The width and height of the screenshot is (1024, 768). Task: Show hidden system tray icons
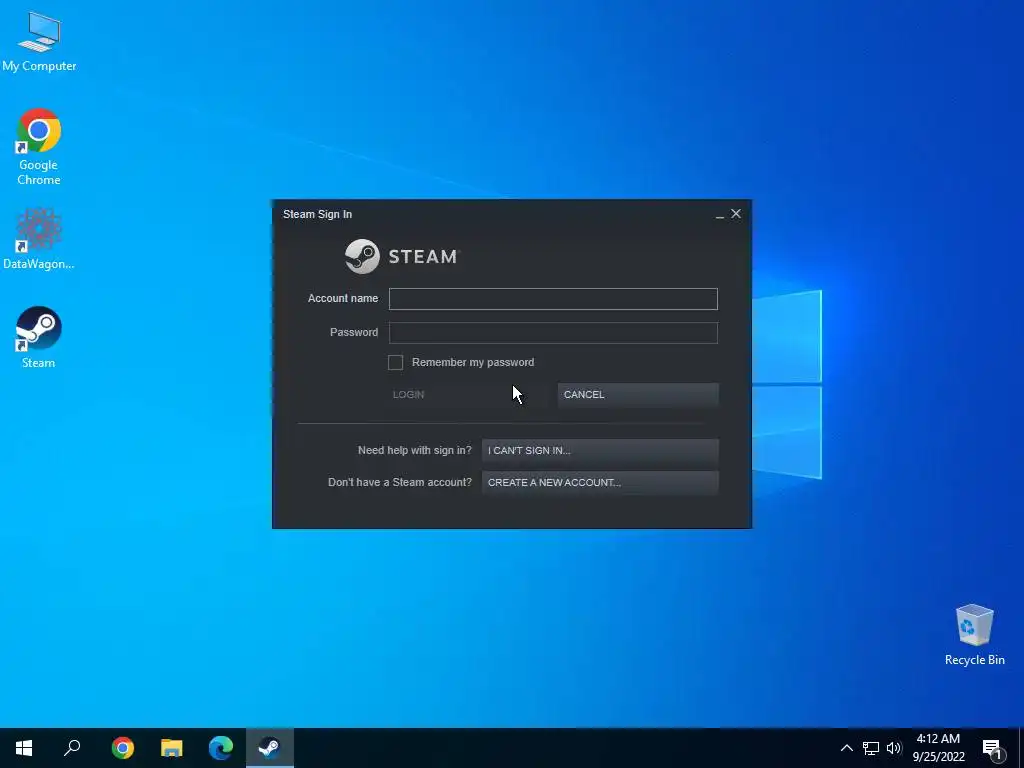[846, 748]
